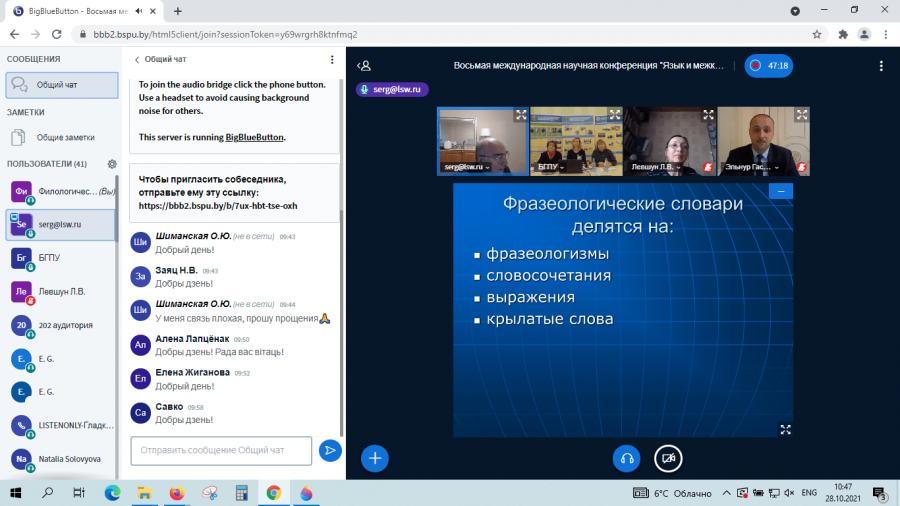Viewport: 900px width, 506px height.
Task: Toggle the recording indicator 47:18
Action: pyautogui.click(x=769, y=65)
